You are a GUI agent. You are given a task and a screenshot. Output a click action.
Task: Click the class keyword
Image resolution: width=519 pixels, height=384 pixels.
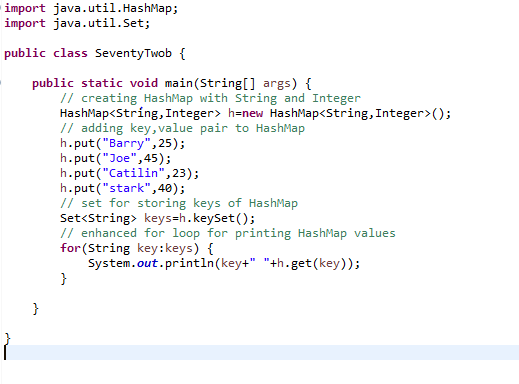coord(70,53)
